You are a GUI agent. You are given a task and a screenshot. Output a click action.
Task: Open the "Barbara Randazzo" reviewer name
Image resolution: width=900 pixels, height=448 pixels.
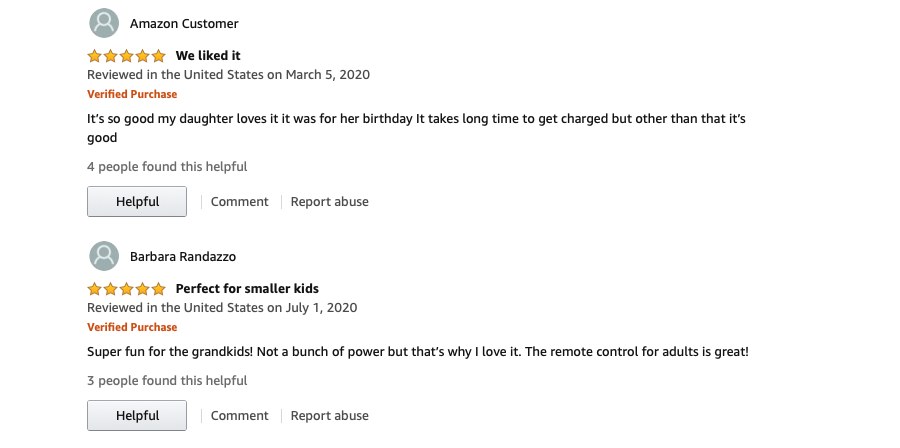182,256
